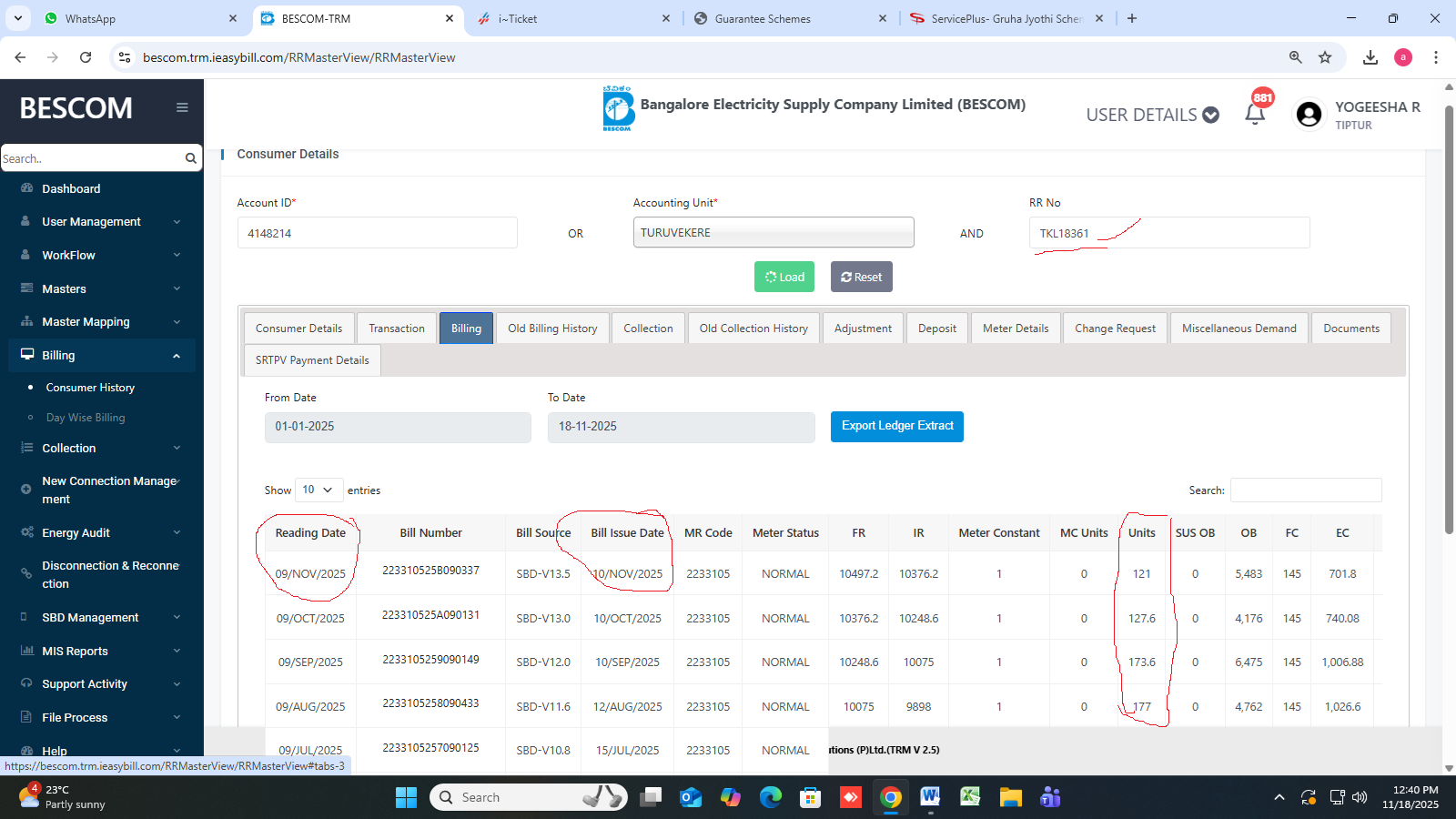Click Export Ledger Extract button
1456x819 pixels.
pos(896,426)
